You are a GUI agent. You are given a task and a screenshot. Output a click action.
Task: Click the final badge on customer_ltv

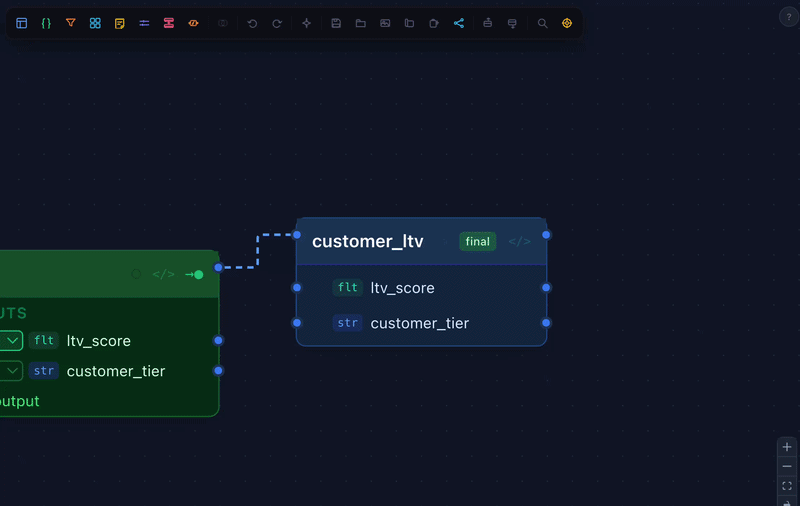(478, 241)
